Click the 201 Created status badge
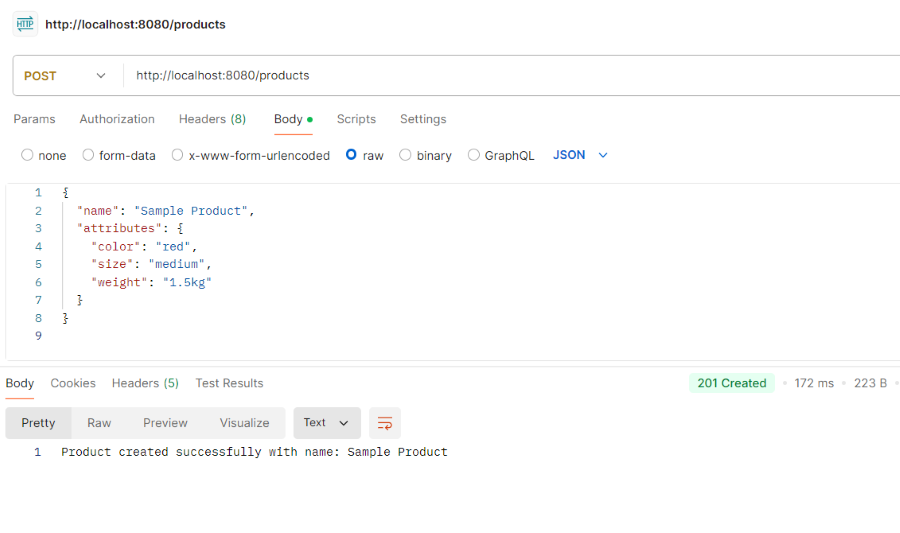Viewport: 900px width, 533px height. (732, 383)
